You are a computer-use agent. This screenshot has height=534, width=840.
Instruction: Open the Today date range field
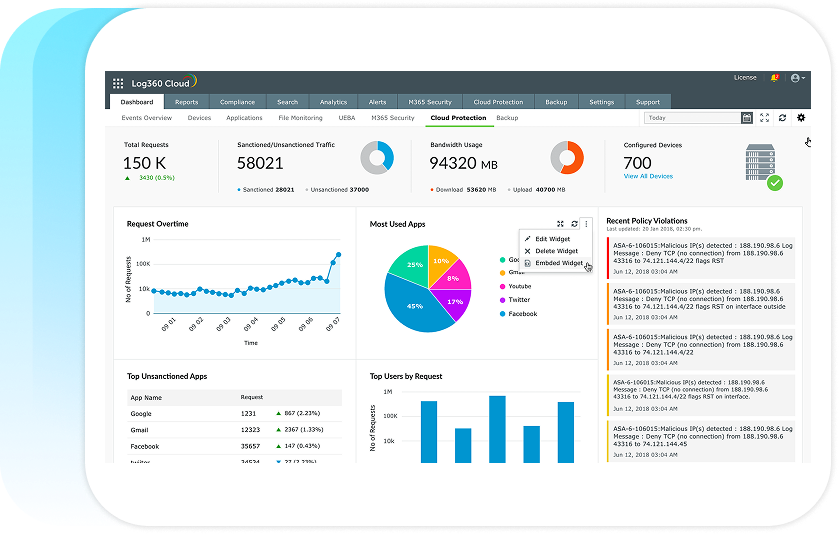click(692, 118)
